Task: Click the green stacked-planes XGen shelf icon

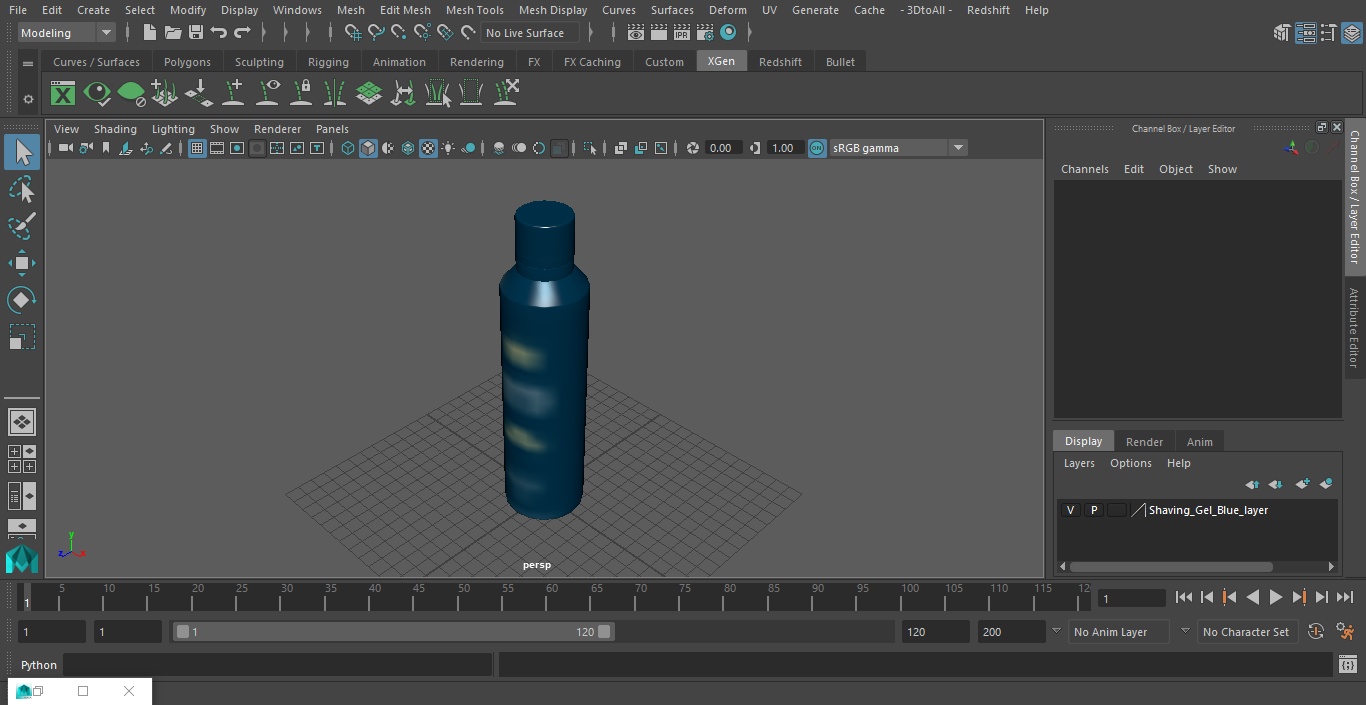Action: [x=369, y=94]
